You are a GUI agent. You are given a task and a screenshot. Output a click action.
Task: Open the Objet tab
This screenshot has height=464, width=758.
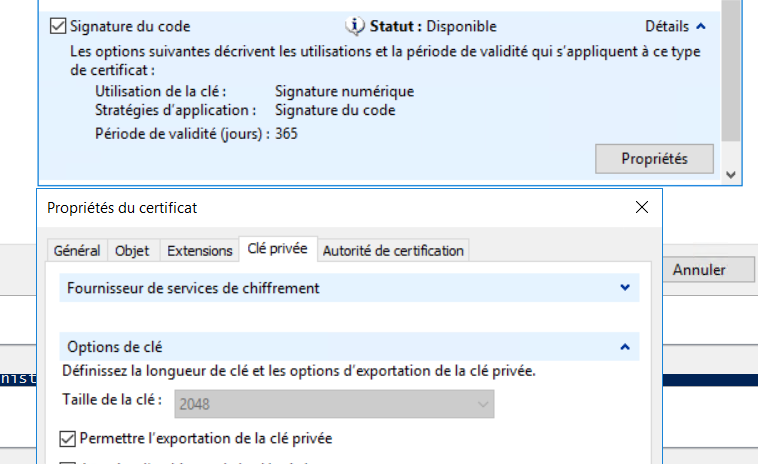(x=132, y=251)
